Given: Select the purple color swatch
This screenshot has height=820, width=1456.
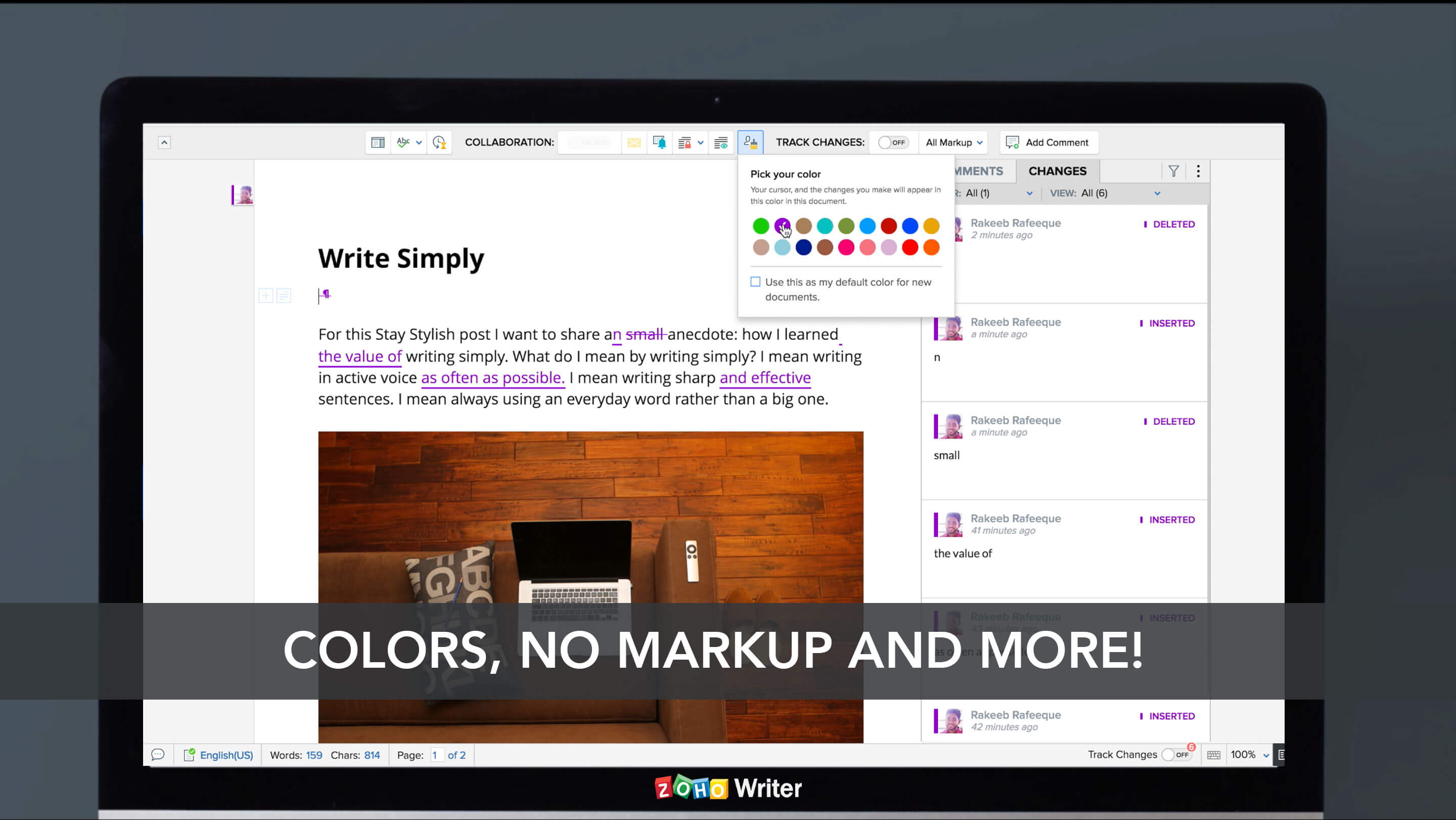Looking at the screenshot, I should (x=781, y=225).
